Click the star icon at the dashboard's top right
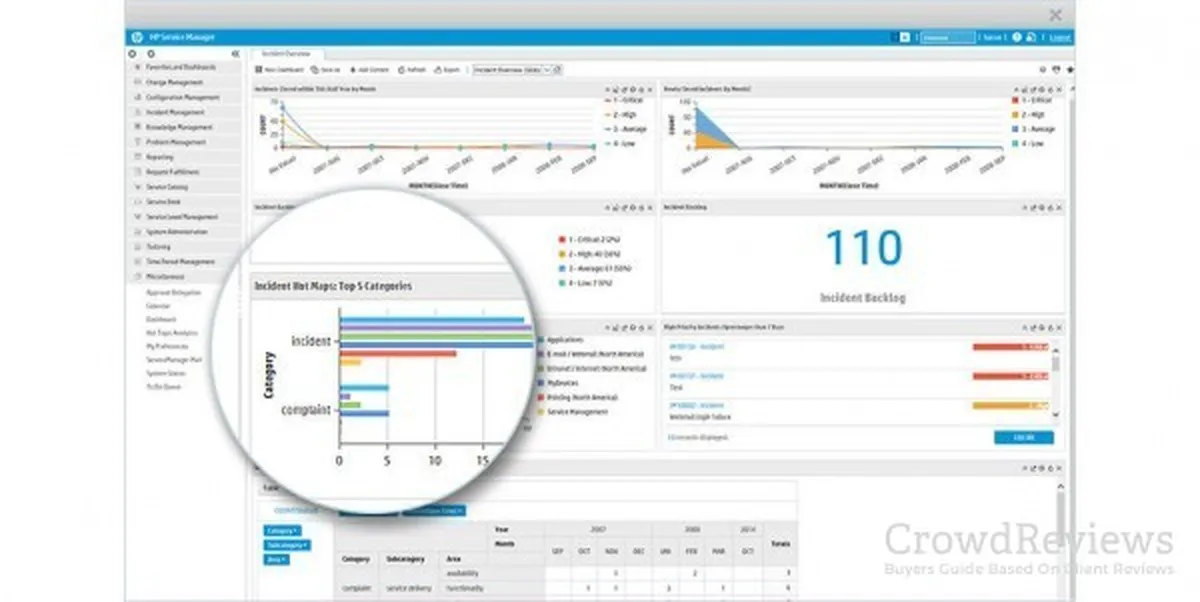The height and width of the screenshot is (602, 1200). tap(1069, 70)
